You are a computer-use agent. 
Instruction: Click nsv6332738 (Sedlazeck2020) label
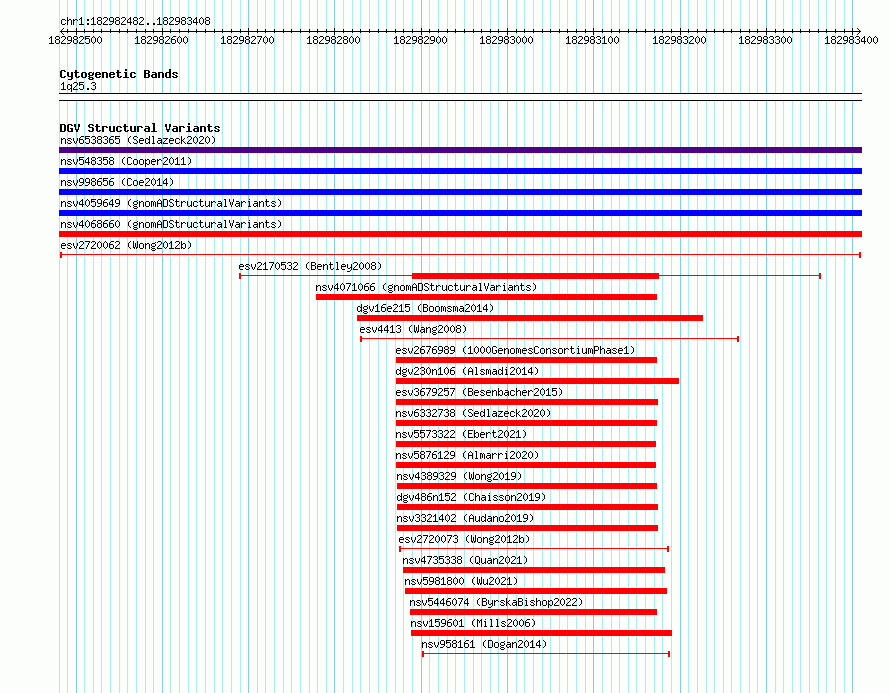473,413
